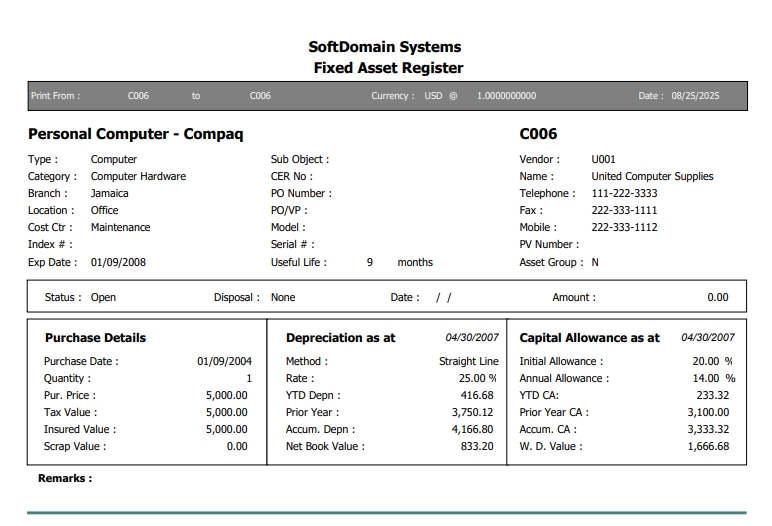This screenshot has width=772, height=526.
Task: Click Prior Year depreciation '3,750.12'
Action: [473, 412]
